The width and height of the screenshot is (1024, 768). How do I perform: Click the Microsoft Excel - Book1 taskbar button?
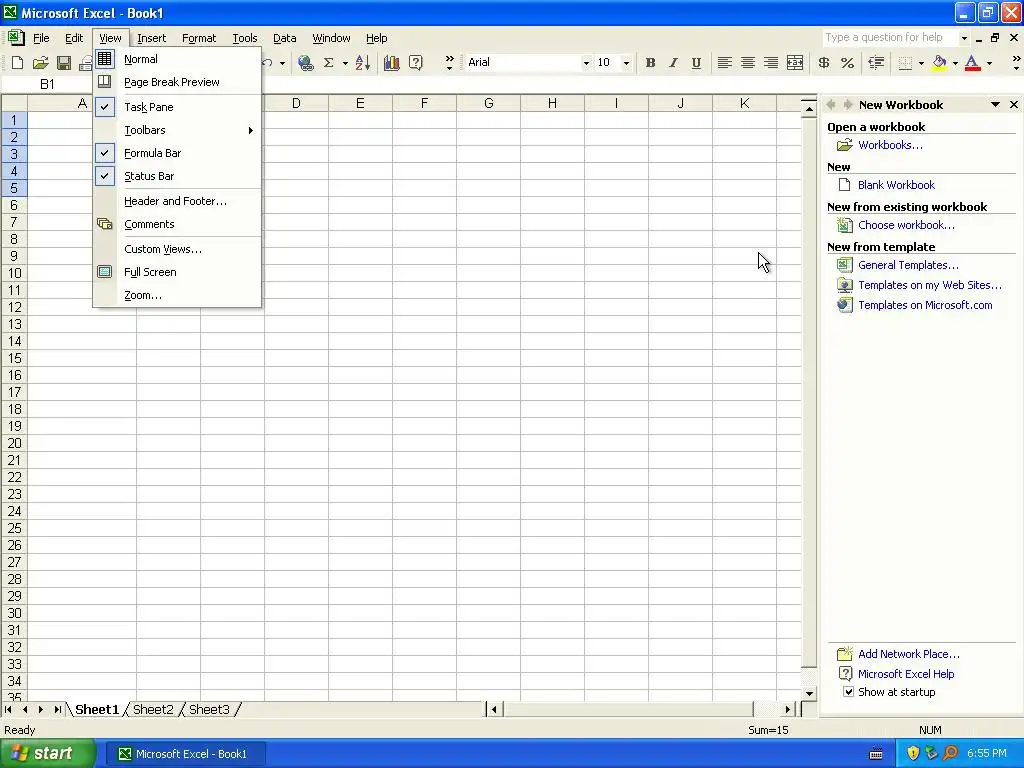185,754
